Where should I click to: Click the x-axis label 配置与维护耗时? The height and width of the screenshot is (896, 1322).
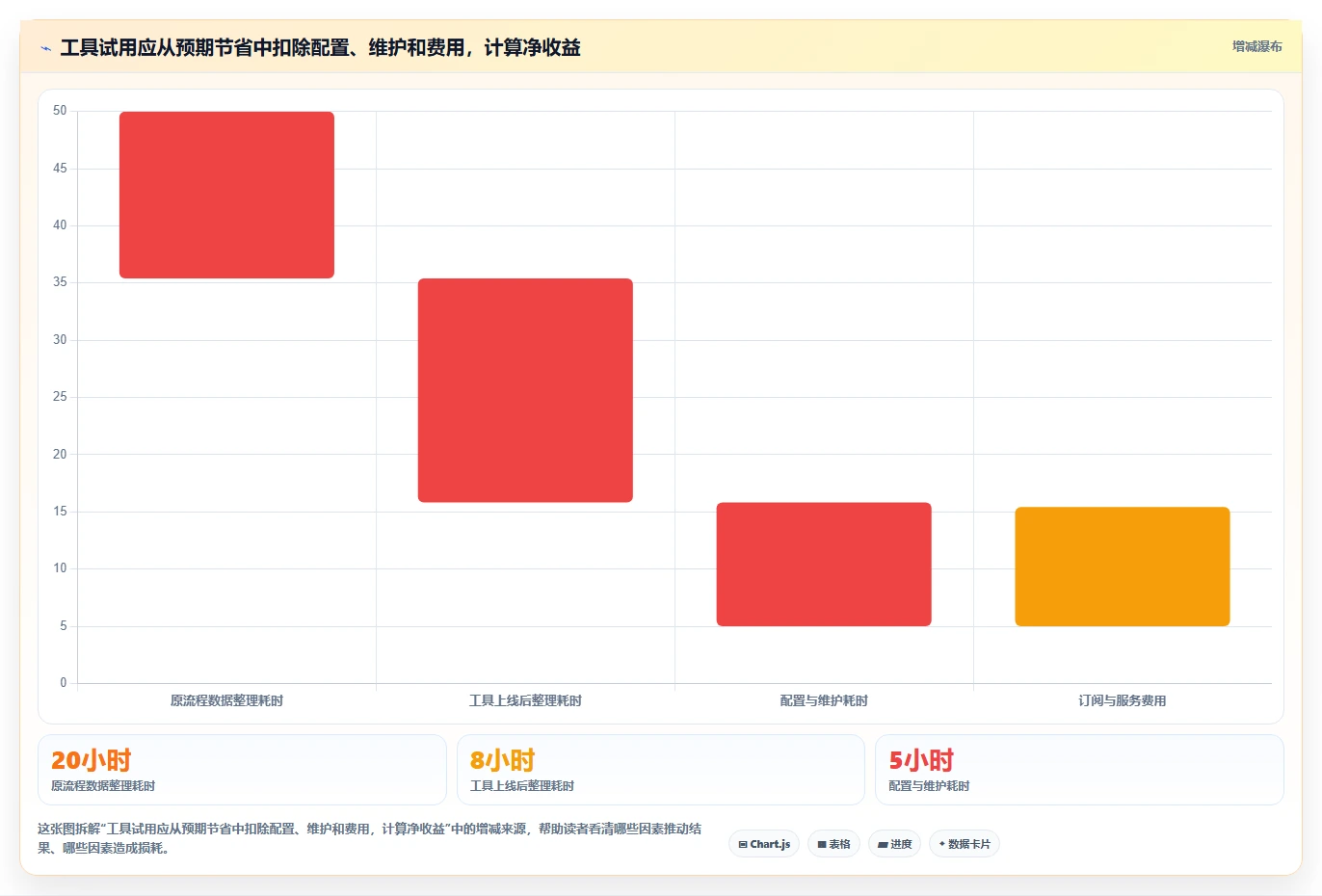[x=824, y=701]
